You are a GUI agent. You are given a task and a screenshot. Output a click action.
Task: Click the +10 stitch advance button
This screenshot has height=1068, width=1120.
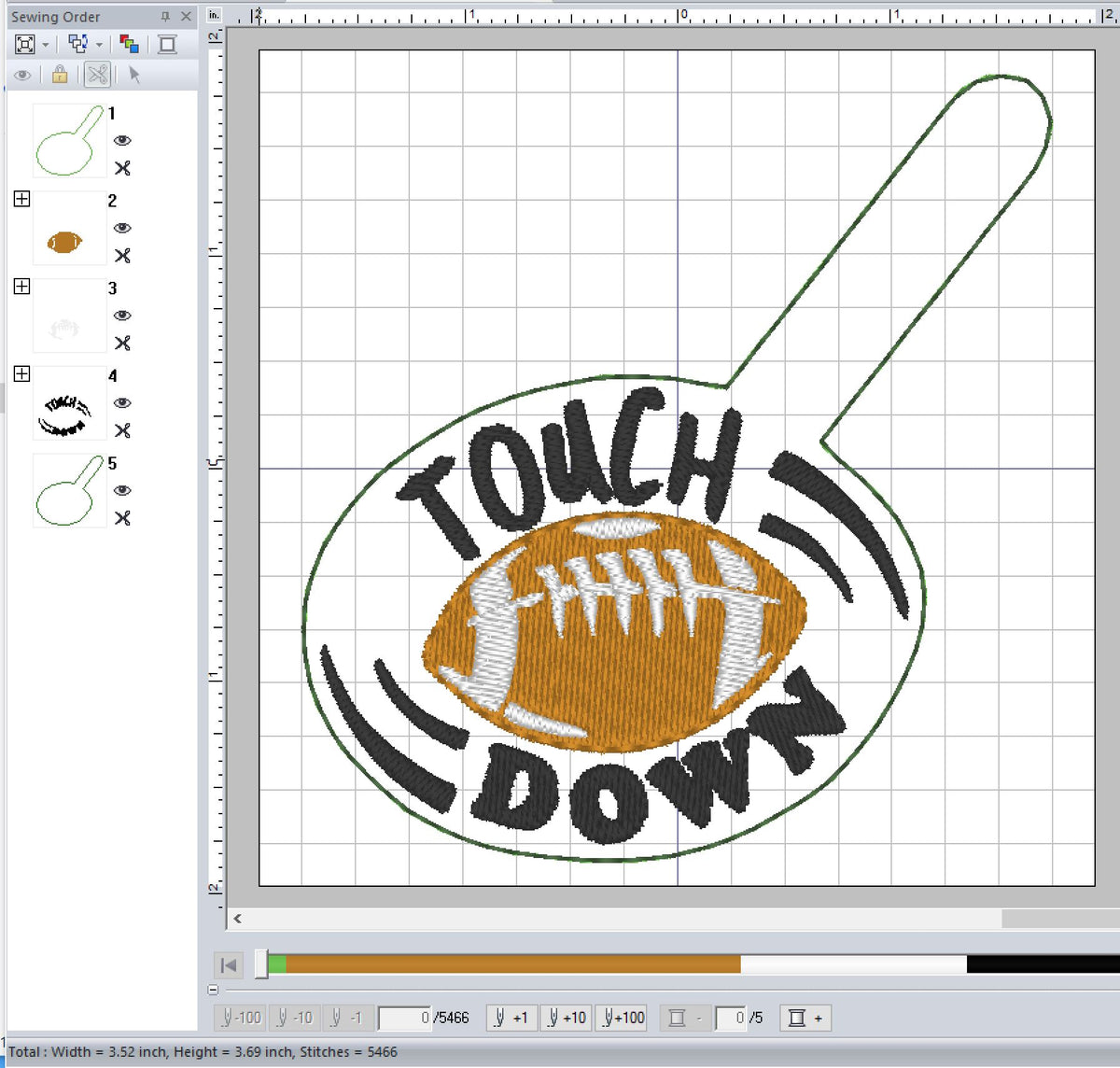566,1017
